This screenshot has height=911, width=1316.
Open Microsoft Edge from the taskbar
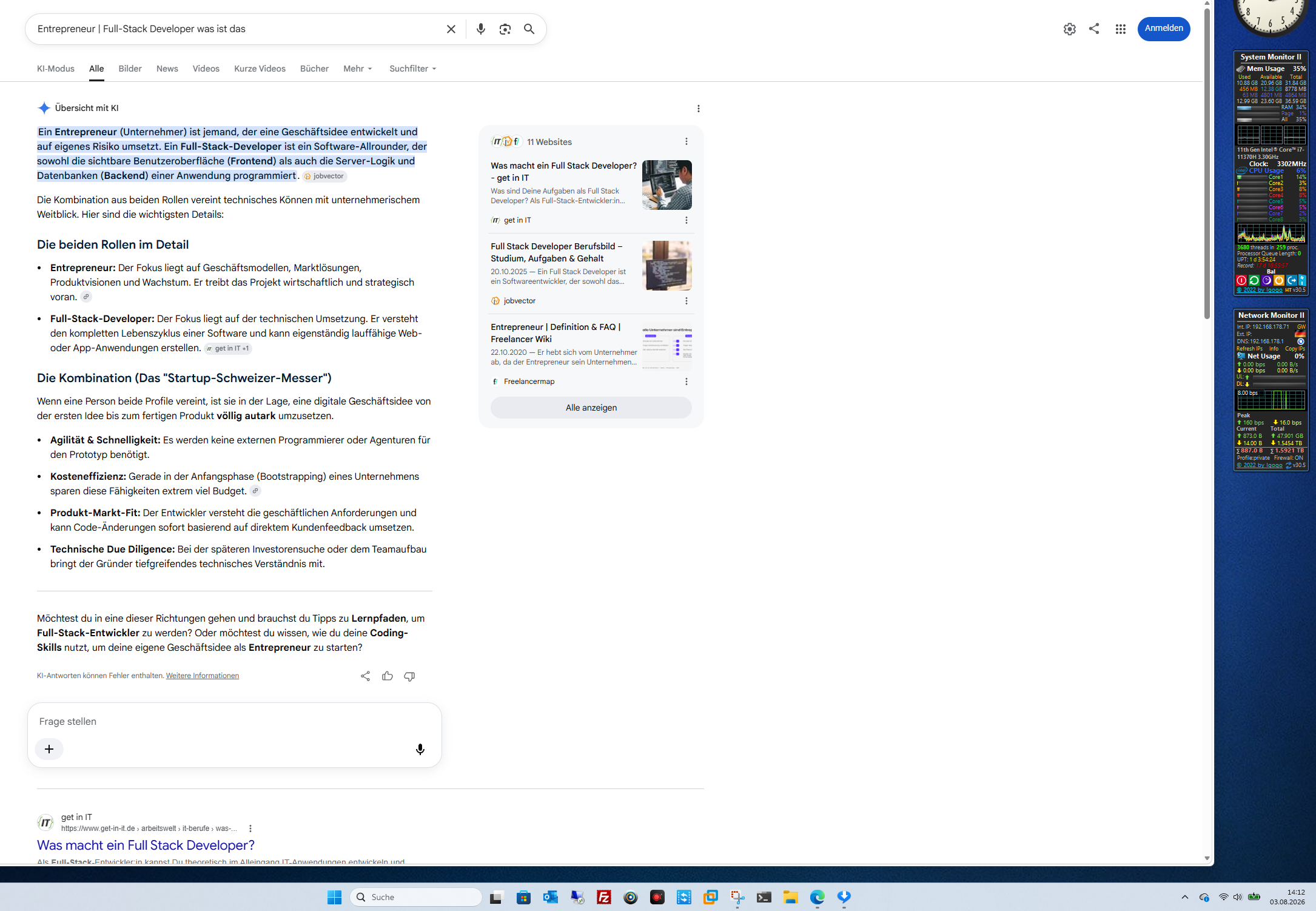(817, 897)
